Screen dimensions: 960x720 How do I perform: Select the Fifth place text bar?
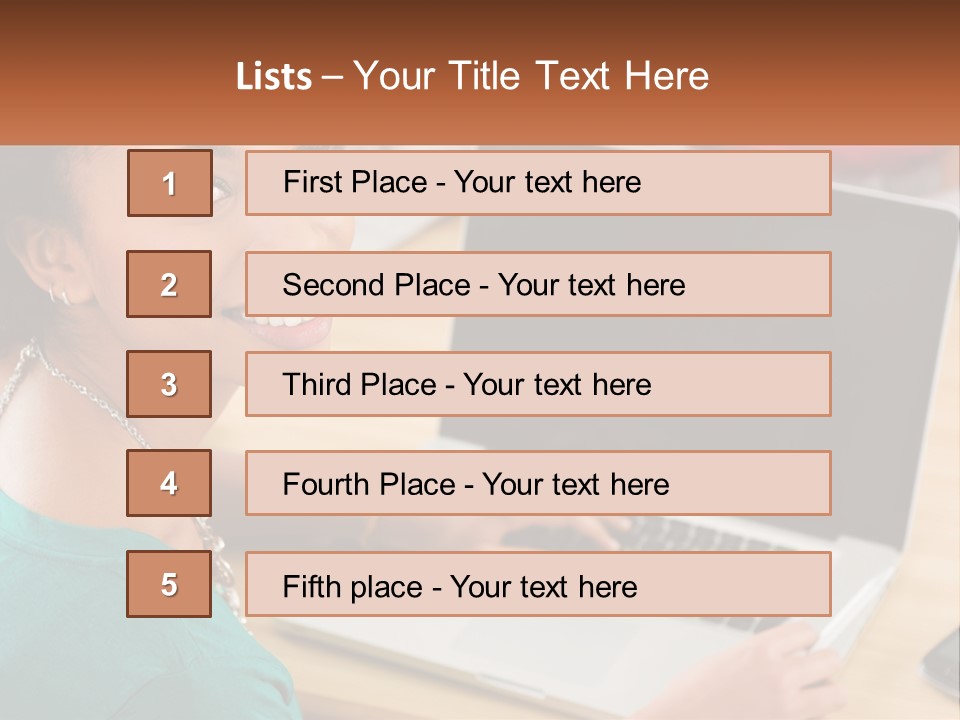point(538,584)
